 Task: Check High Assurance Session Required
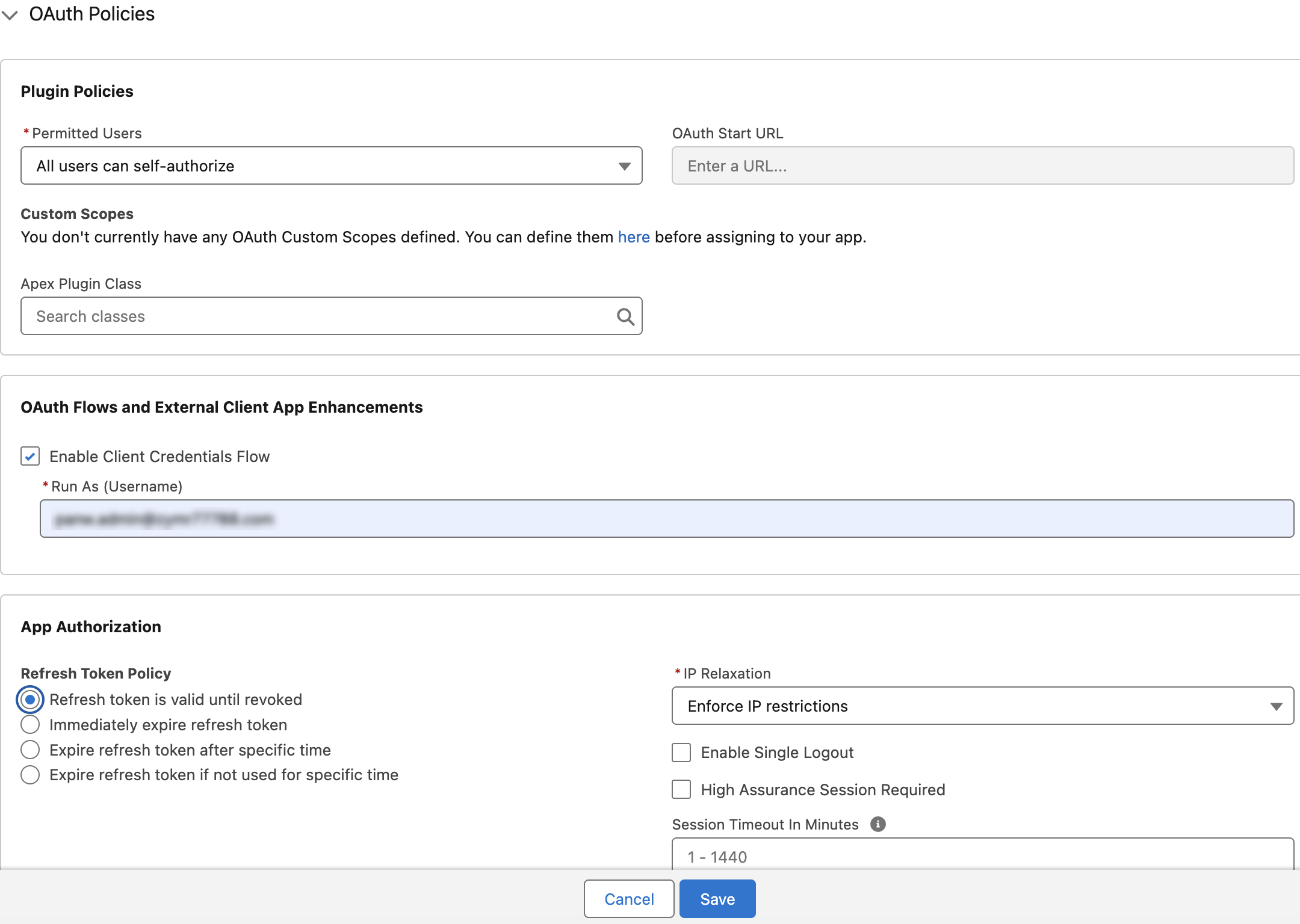tap(681, 789)
